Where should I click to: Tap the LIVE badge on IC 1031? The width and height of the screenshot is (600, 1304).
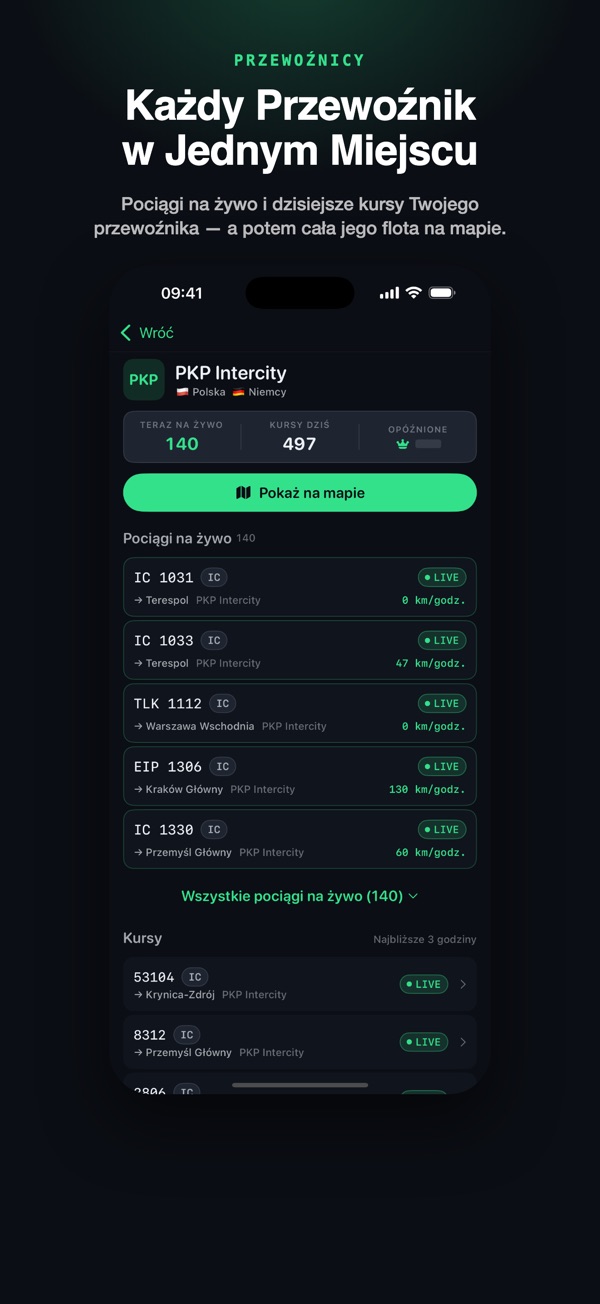(442, 577)
